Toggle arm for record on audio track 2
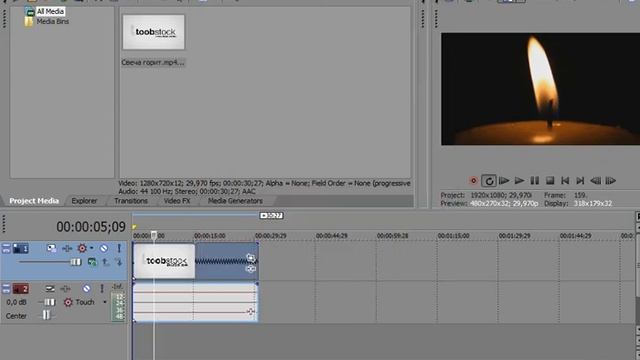640x360 pixels. click(x=50, y=289)
